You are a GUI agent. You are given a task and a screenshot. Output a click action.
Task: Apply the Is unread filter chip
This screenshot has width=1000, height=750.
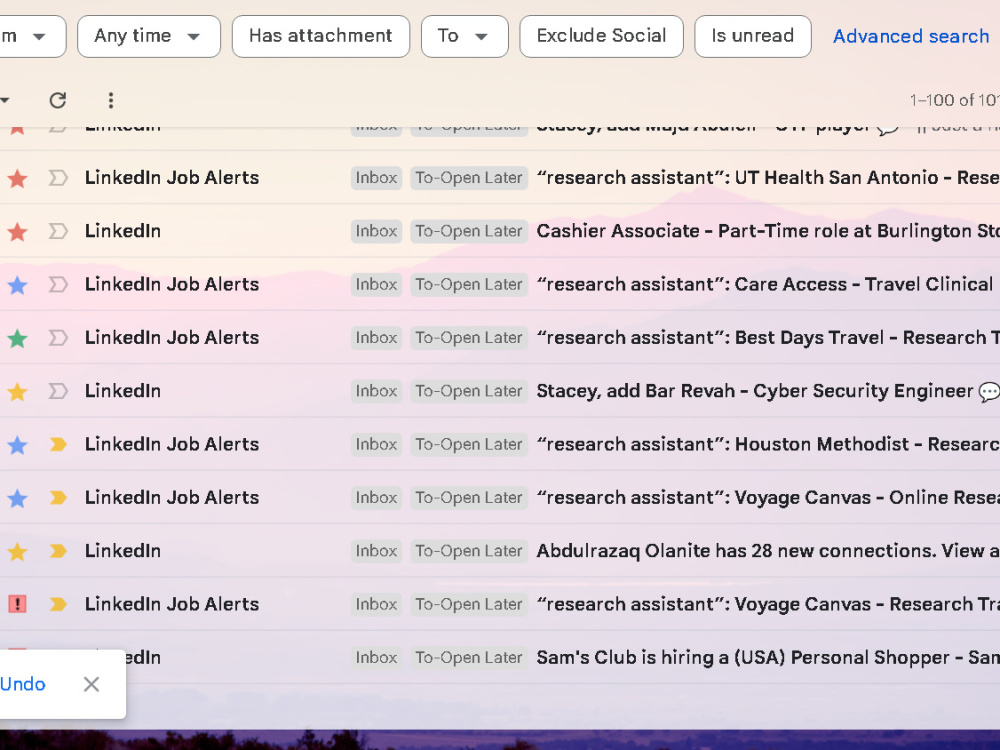point(753,36)
